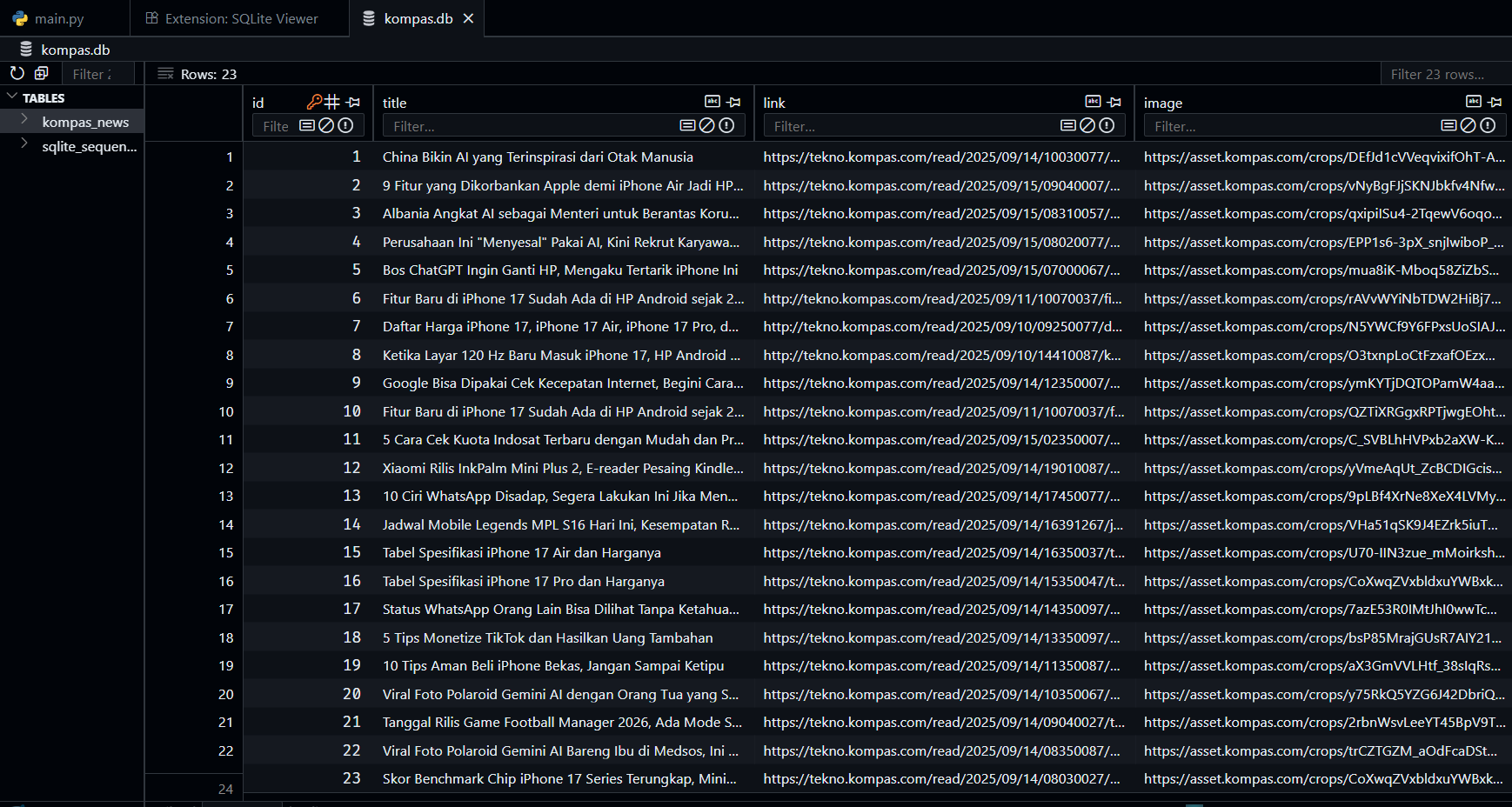Click the link cell in row 5
Viewport: 1512px width, 807px height.
click(x=941, y=270)
